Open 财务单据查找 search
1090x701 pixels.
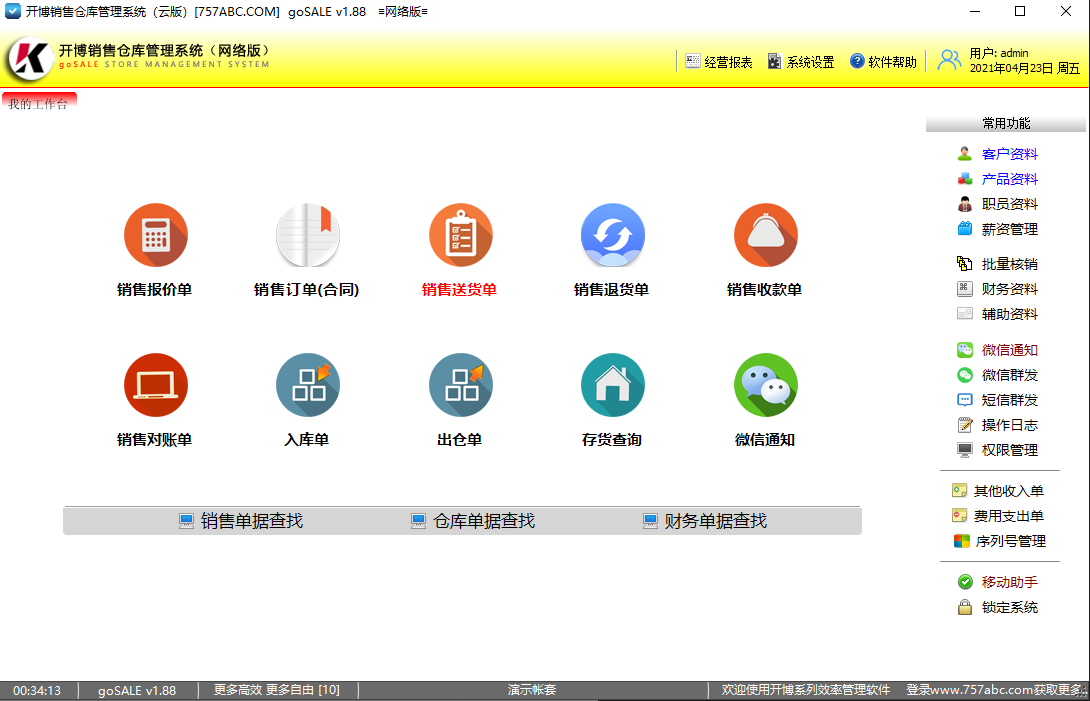(715, 521)
